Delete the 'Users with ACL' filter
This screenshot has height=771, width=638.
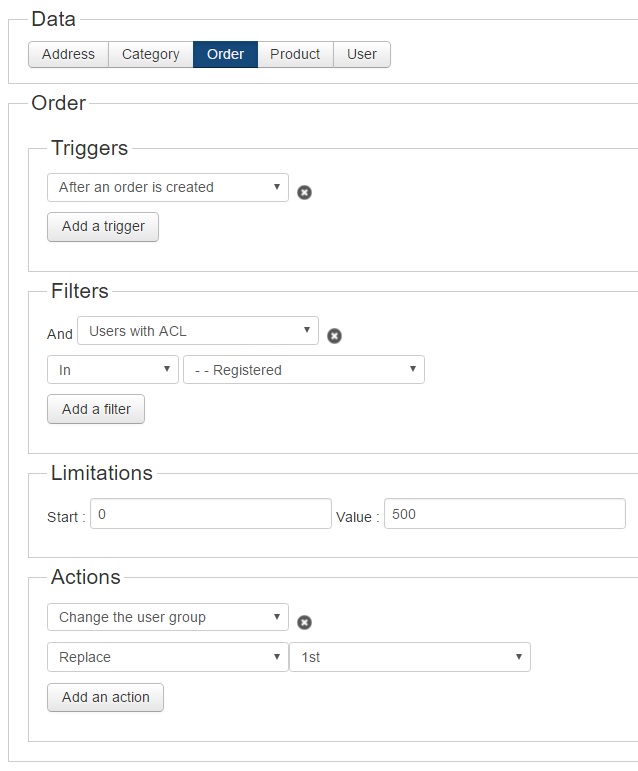click(x=334, y=336)
